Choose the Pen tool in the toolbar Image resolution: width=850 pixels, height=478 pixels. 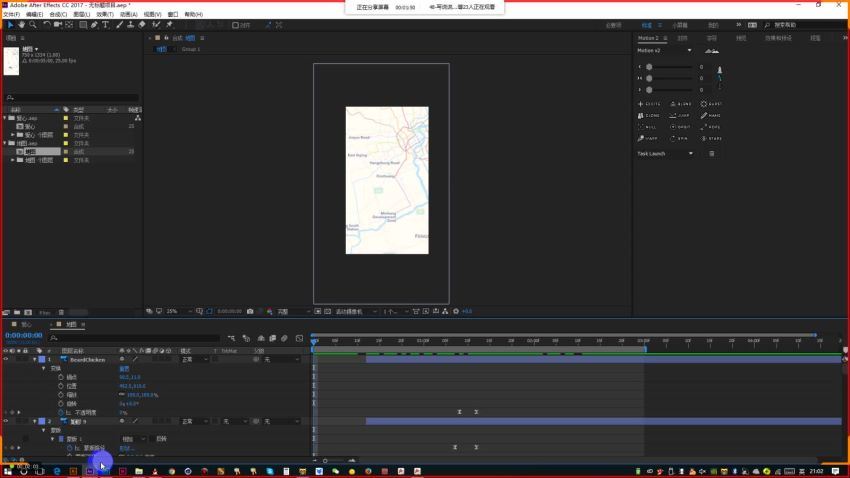94,25
